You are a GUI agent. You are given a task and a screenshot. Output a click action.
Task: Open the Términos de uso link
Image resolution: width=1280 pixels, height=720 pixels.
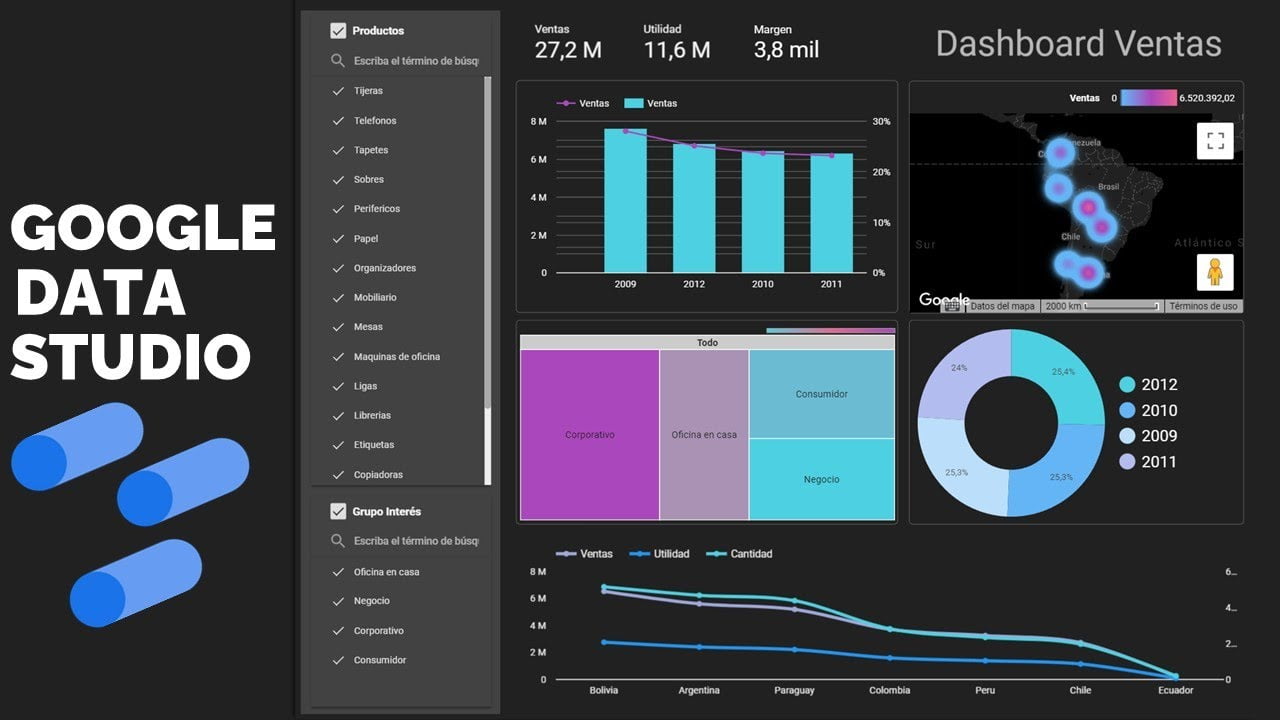(x=1203, y=306)
